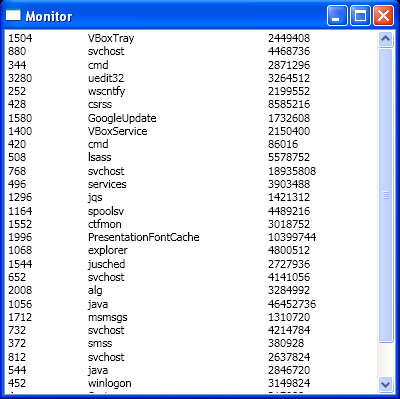Select PID 812
400x399 pixels.
17,357
